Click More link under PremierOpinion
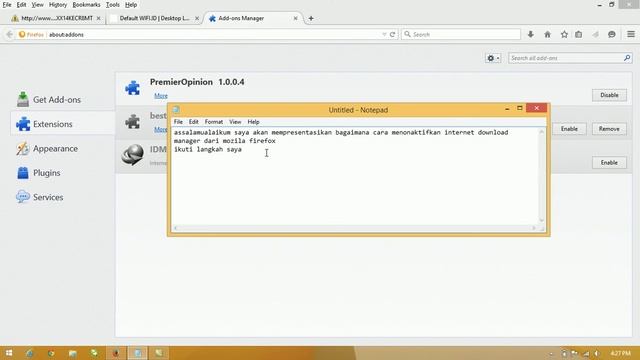The height and width of the screenshot is (360, 640). (x=161, y=96)
